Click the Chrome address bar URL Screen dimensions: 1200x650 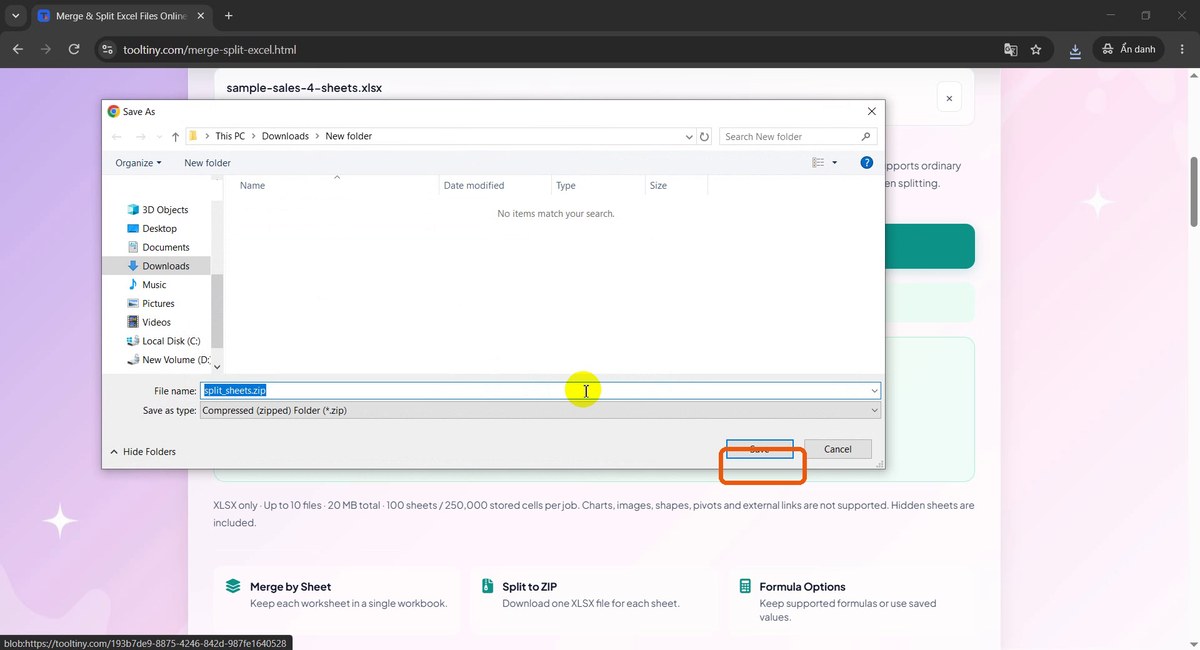point(210,49)
